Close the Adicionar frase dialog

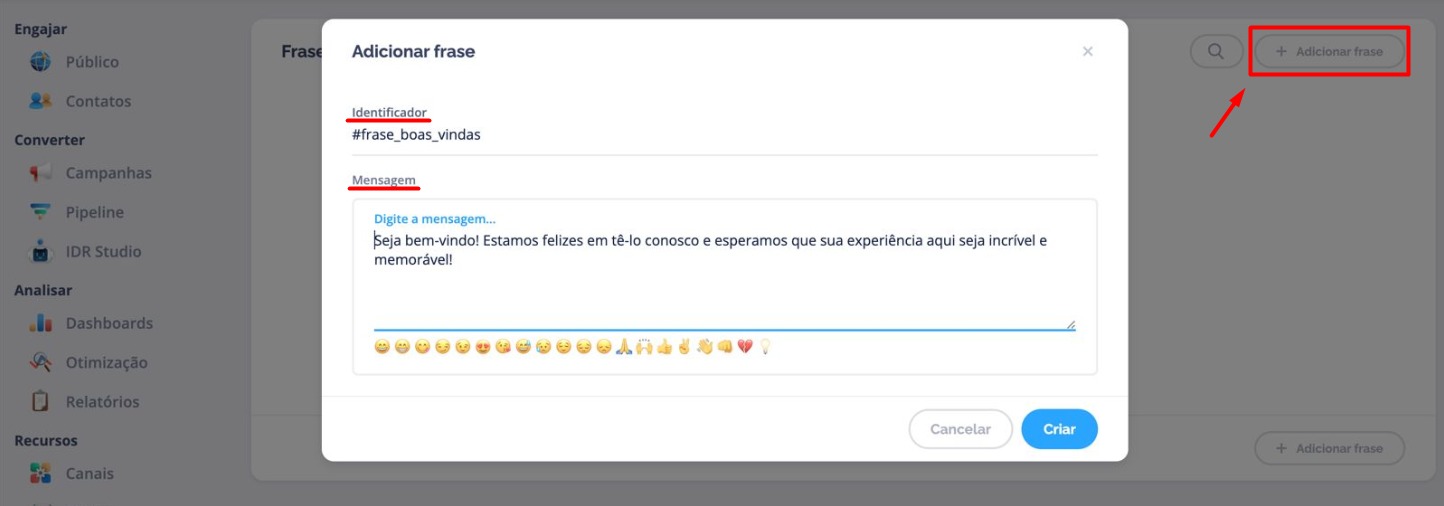[1088, 51]
